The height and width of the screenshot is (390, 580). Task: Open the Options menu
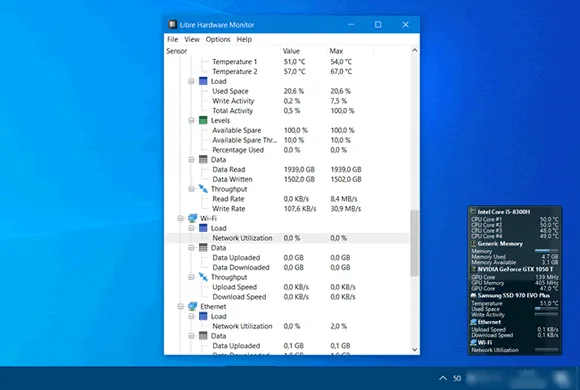tap(218, 39)
